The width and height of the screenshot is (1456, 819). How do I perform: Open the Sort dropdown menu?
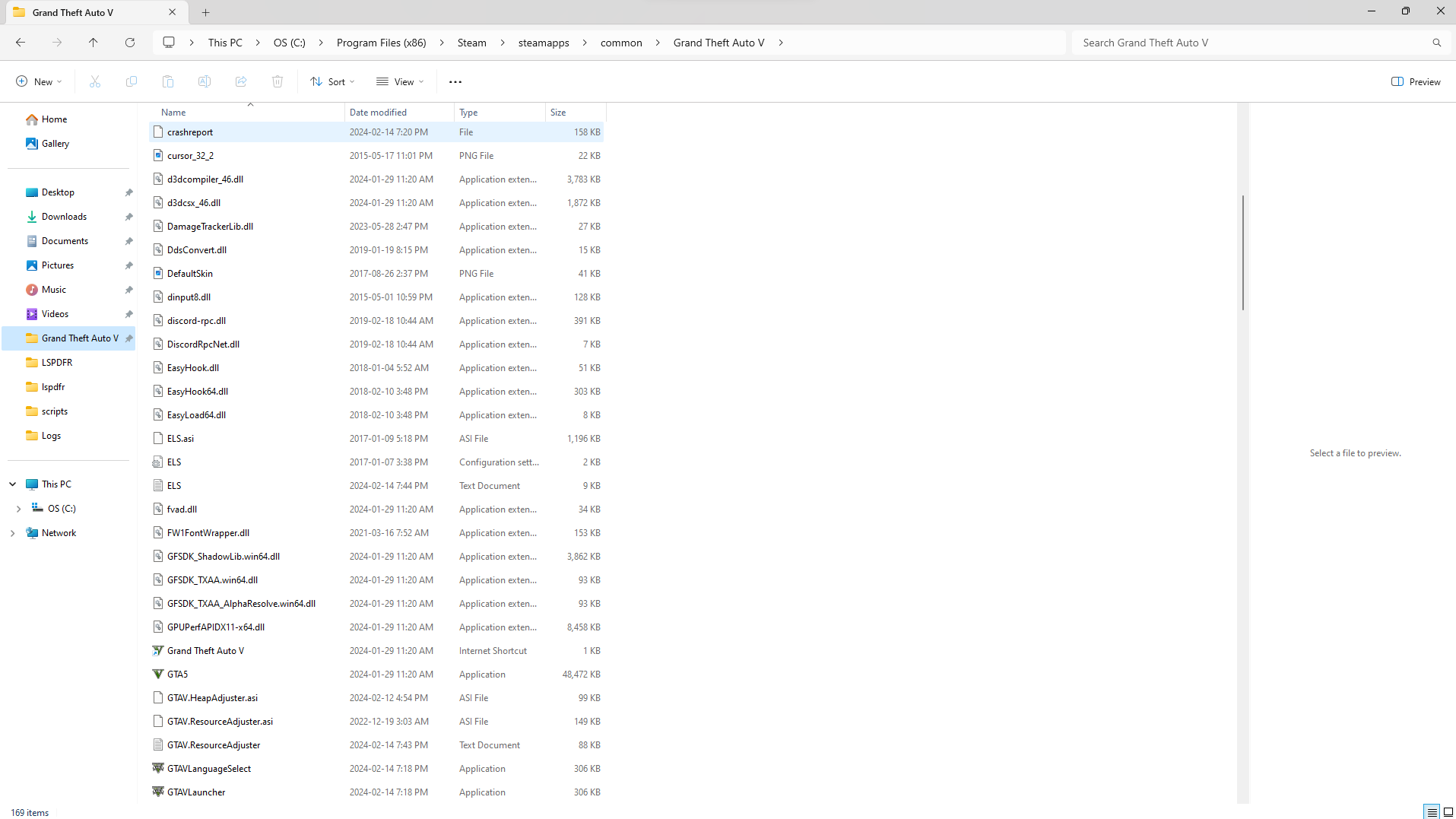point(332,81)
